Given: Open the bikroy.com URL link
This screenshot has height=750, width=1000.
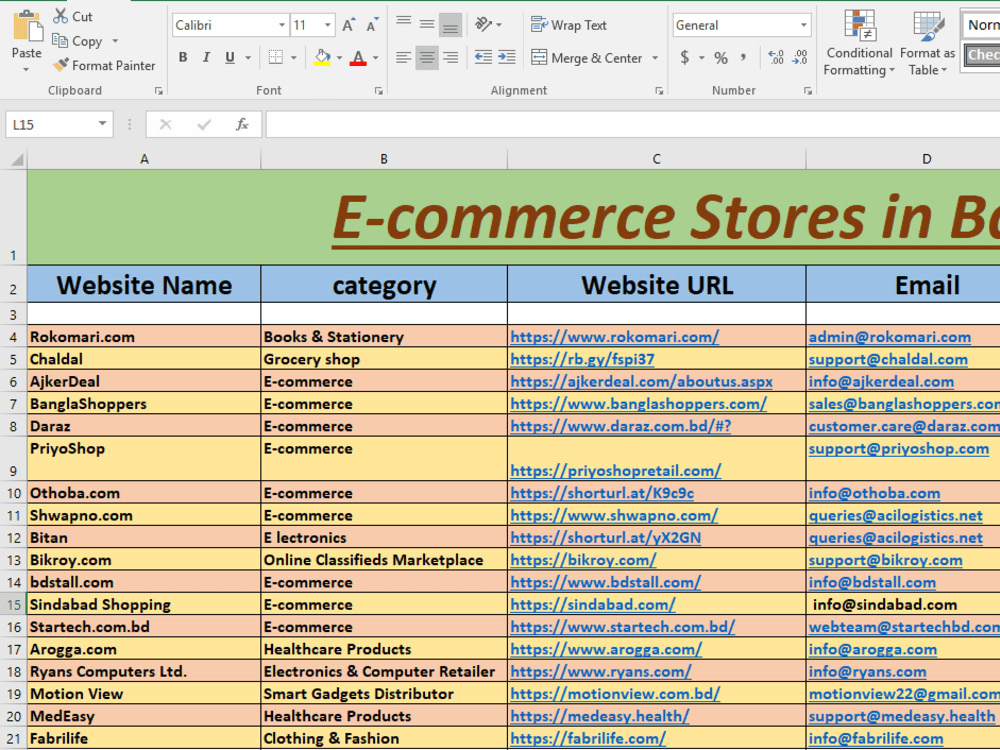Looking at the screenshot, I should click(x=583, y=560).
